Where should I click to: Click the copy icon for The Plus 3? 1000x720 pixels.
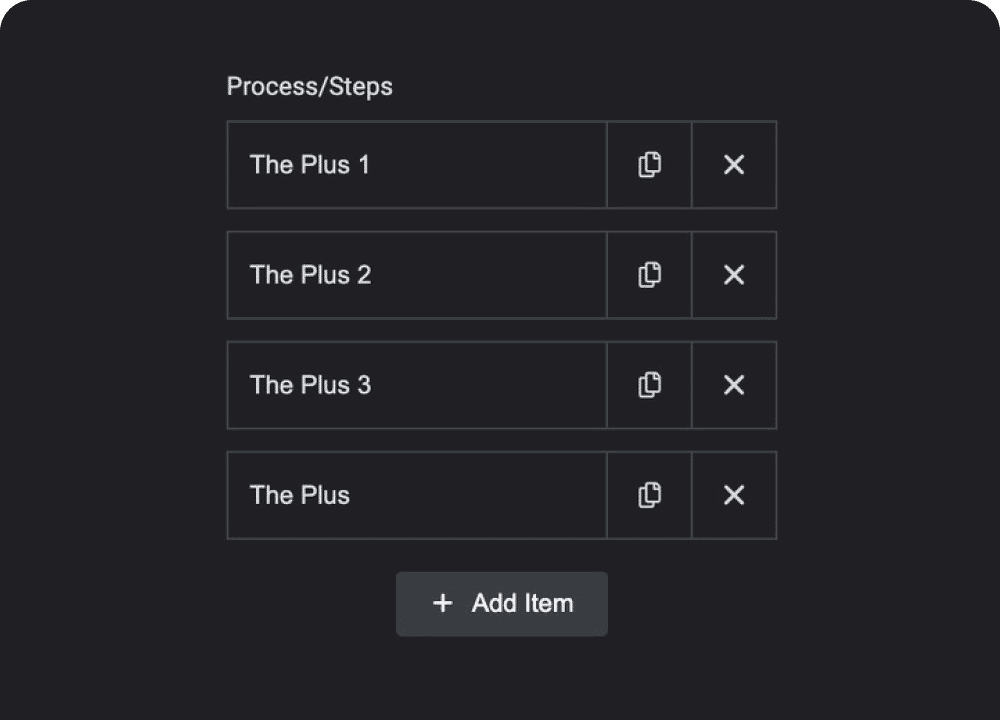click(649, 385)
